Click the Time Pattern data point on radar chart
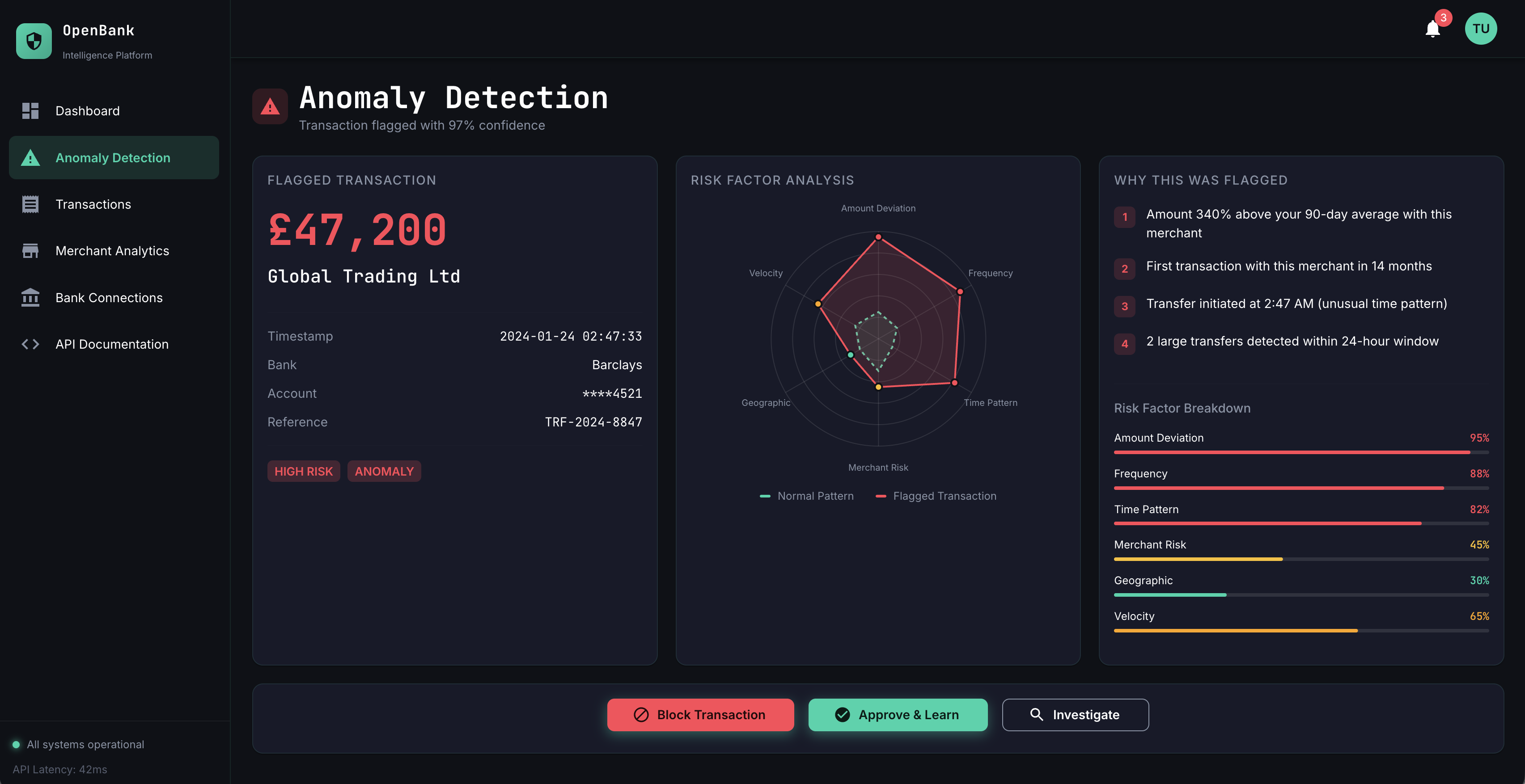The height and width of the screenshot is (784, 1525). click(x=954, y=383)
